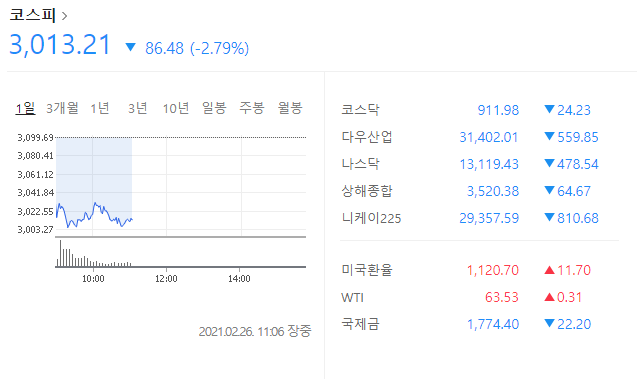Click the 3,003.27 y-axis label

[x=36, y=229]
